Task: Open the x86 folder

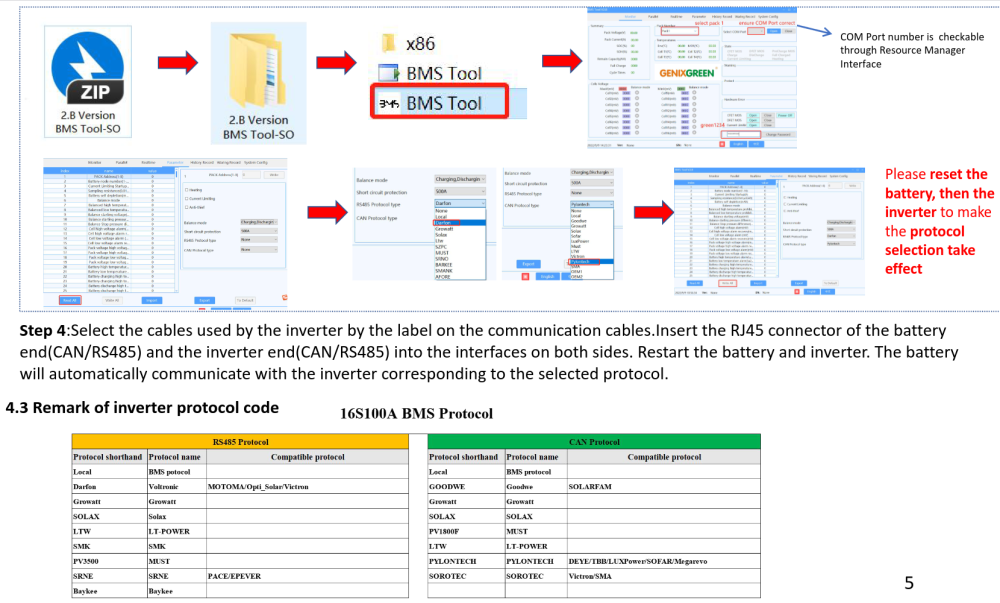Action: [x=408, y=43]
